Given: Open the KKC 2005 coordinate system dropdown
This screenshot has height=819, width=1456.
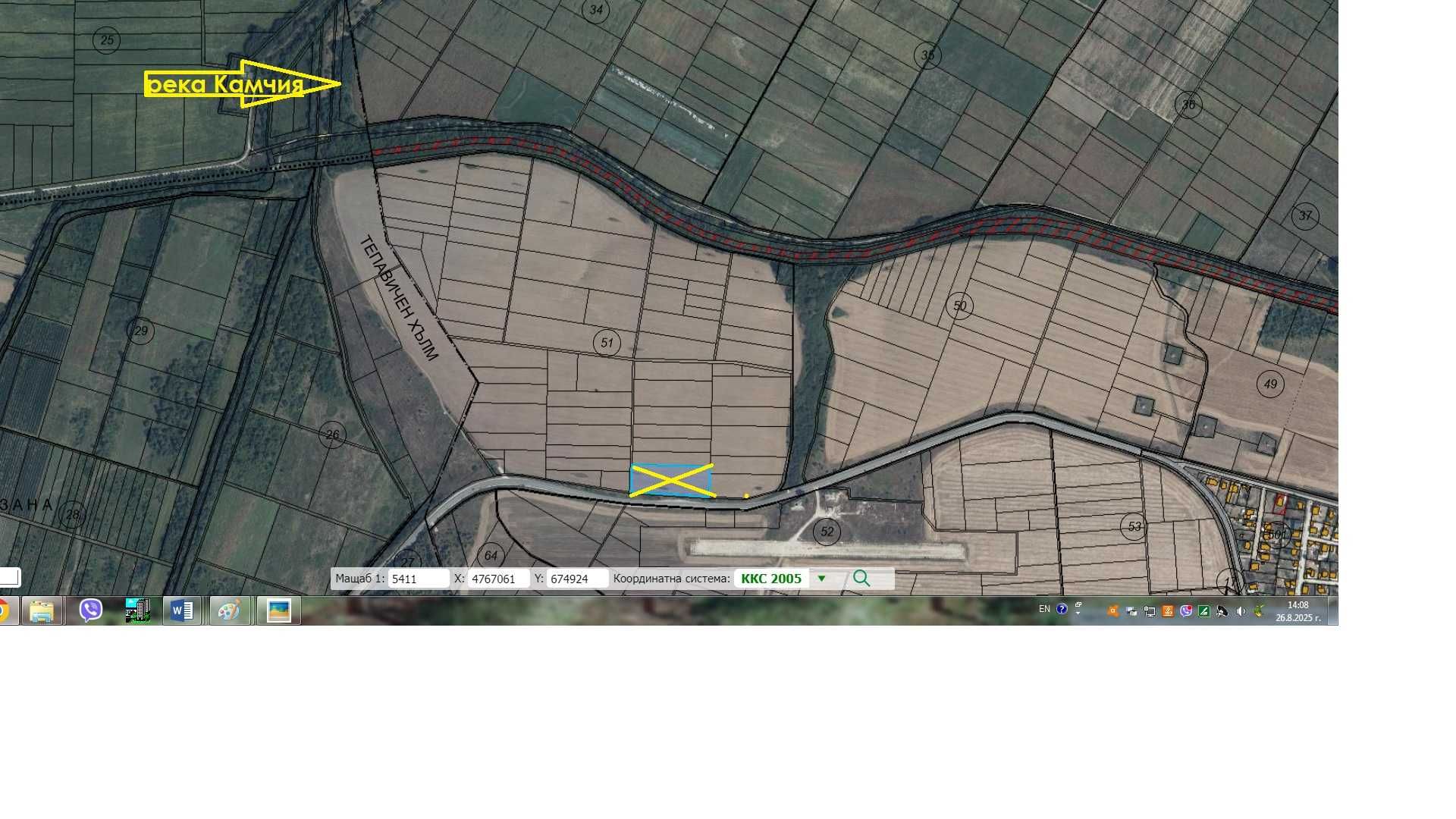Looking at the screenshot, I should tap(821, 579).
